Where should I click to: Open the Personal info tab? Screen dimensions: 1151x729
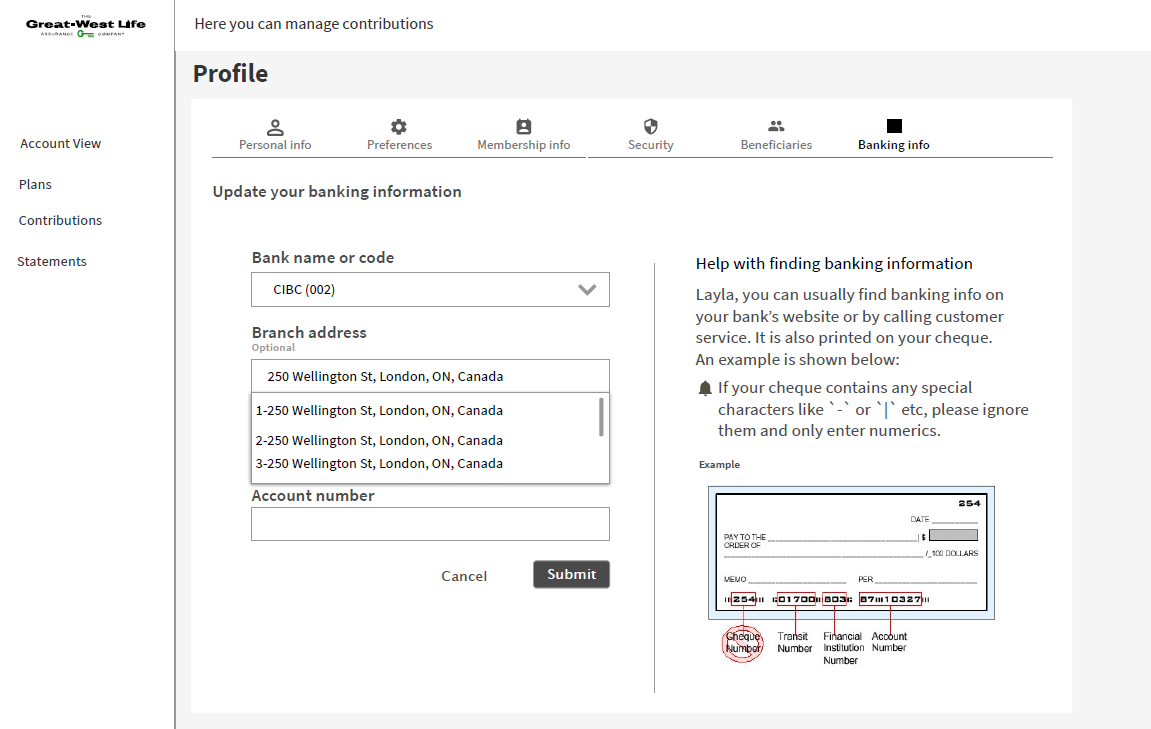(275, 135)
